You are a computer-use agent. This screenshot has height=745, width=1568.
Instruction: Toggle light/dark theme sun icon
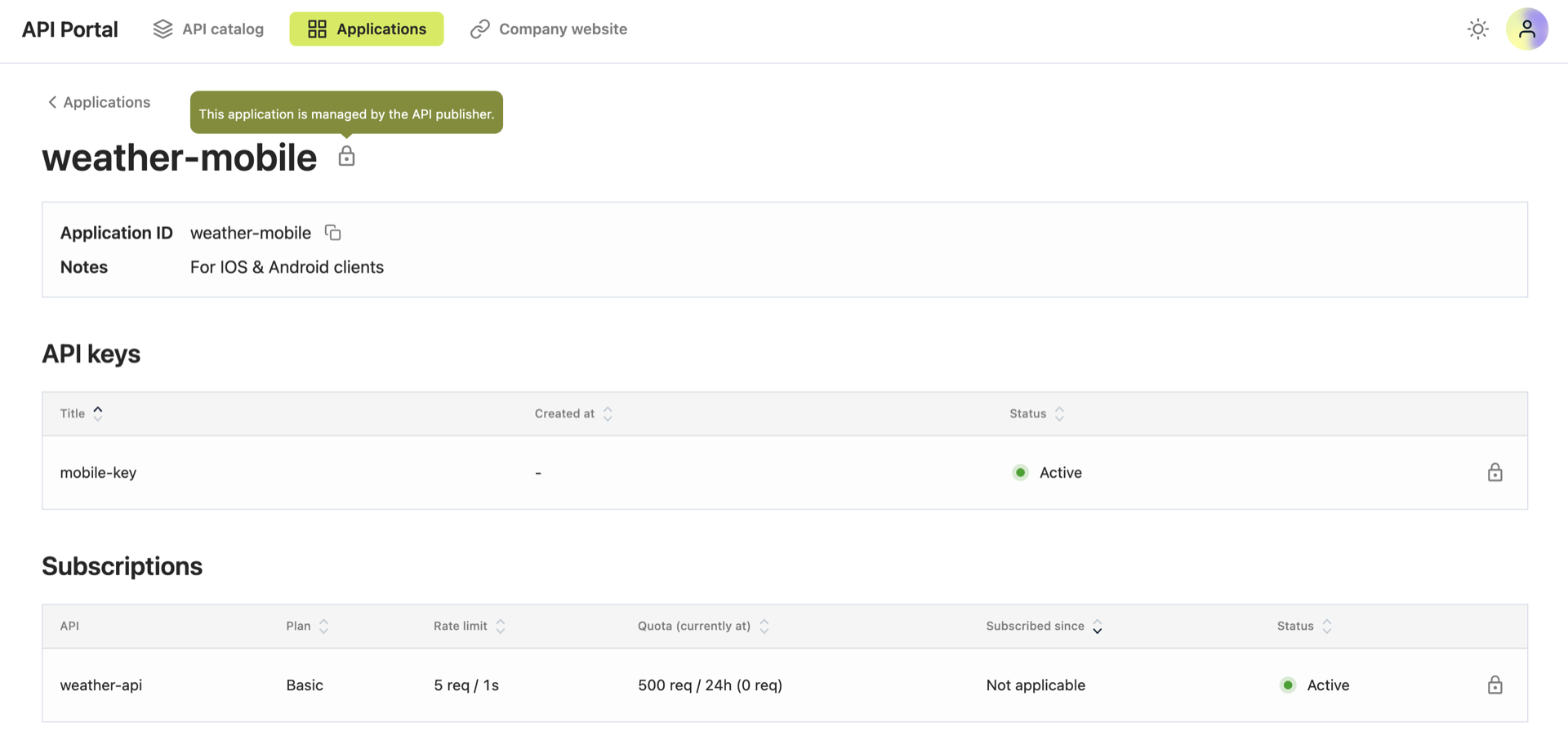(x=1477, y=29)
